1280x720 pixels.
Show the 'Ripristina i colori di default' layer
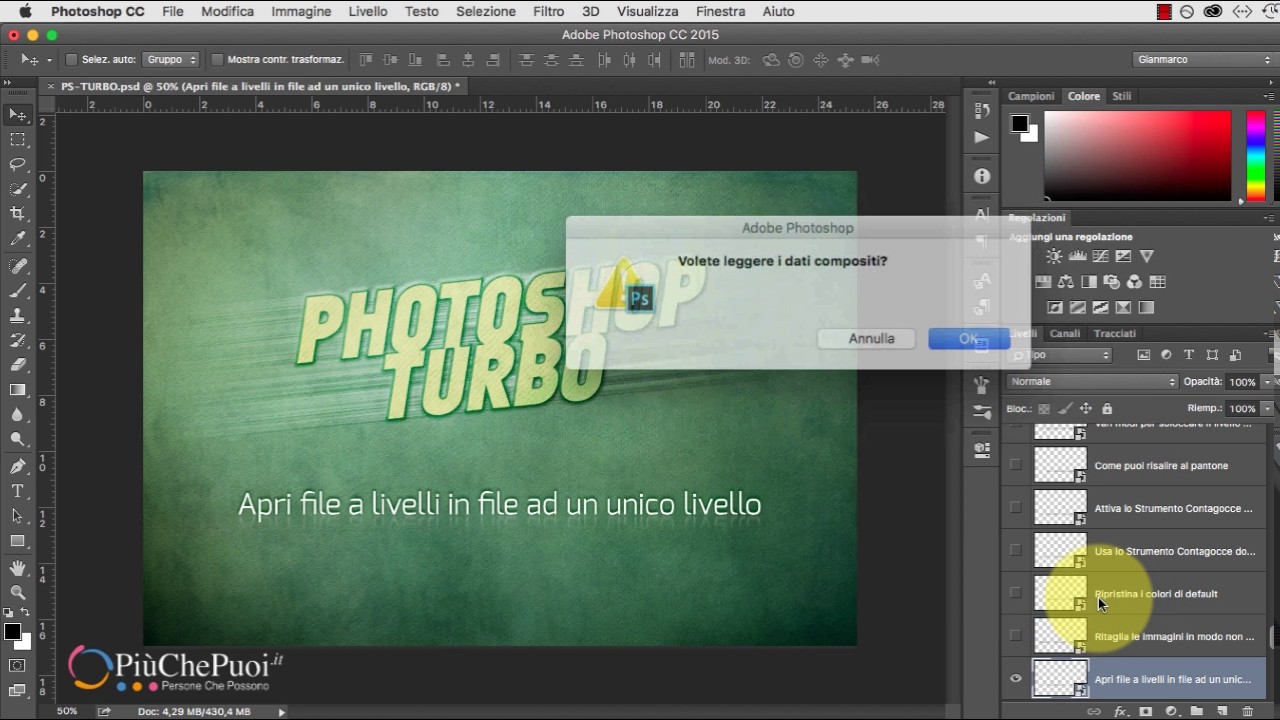pyautogui.click(x=1016, y=592)
